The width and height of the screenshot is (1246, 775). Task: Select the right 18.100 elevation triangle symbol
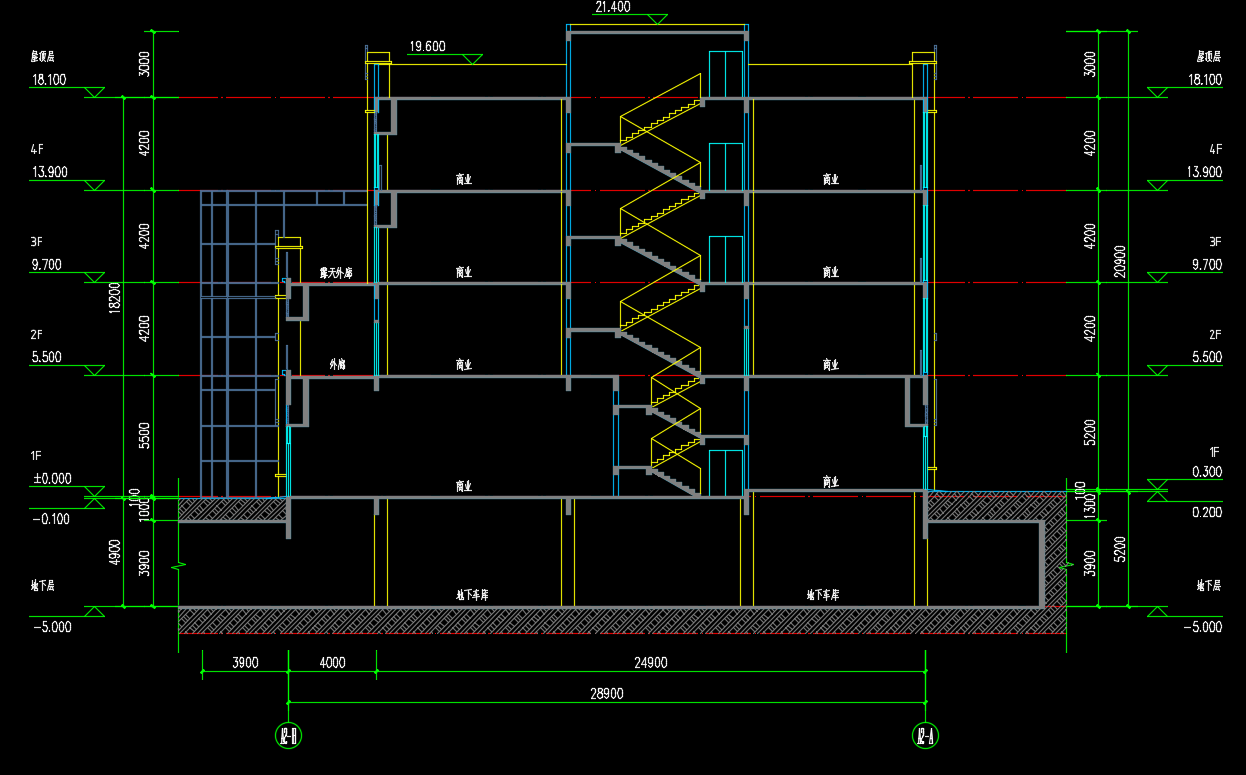(1158, 92)
